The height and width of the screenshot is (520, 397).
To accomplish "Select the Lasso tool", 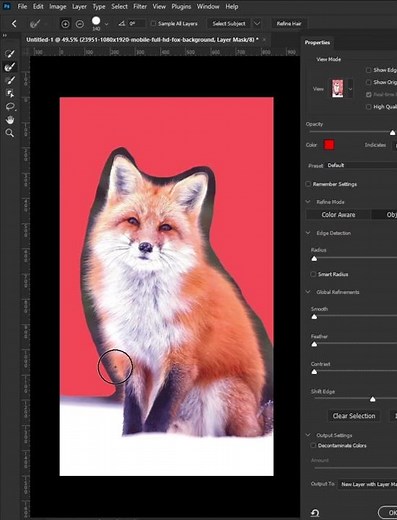I will (10, 107).
